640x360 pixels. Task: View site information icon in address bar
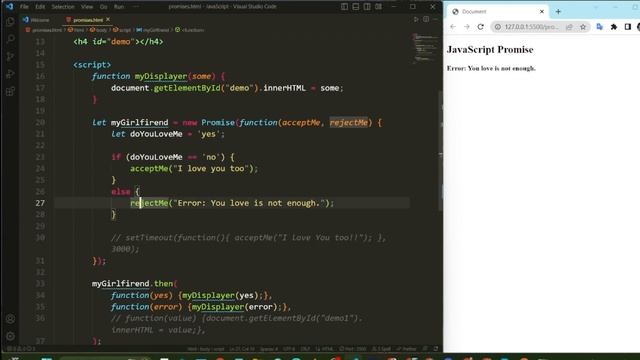tap(498, 27)
